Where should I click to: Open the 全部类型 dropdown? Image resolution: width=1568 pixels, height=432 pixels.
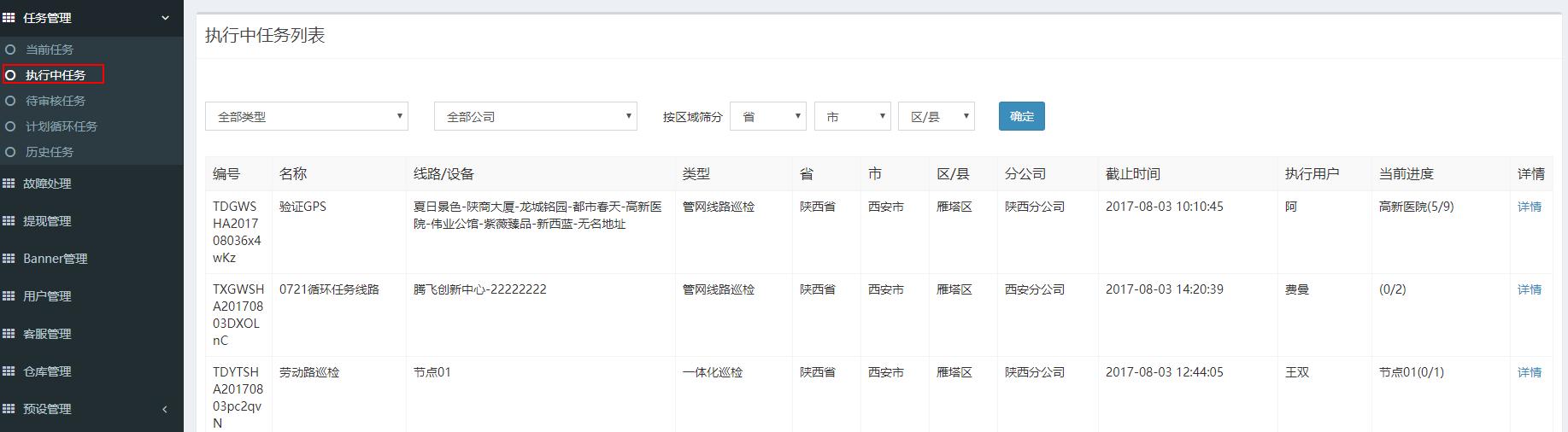[x=307, y=116]
